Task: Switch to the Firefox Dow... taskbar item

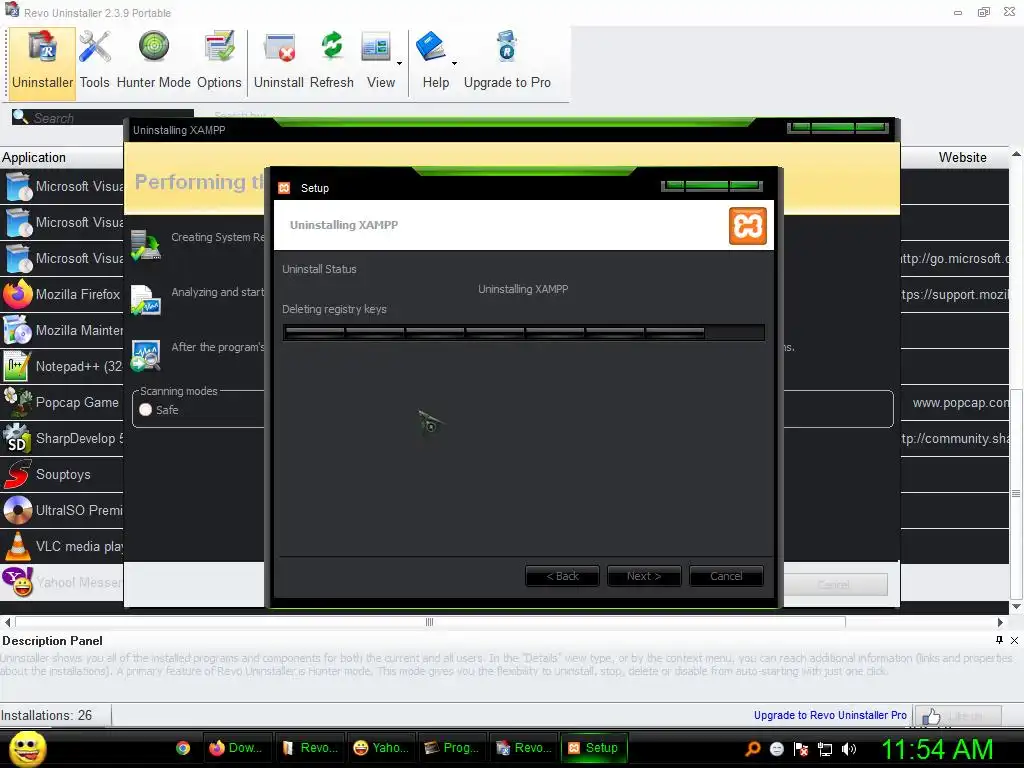Action: click(x=236, y=748)
